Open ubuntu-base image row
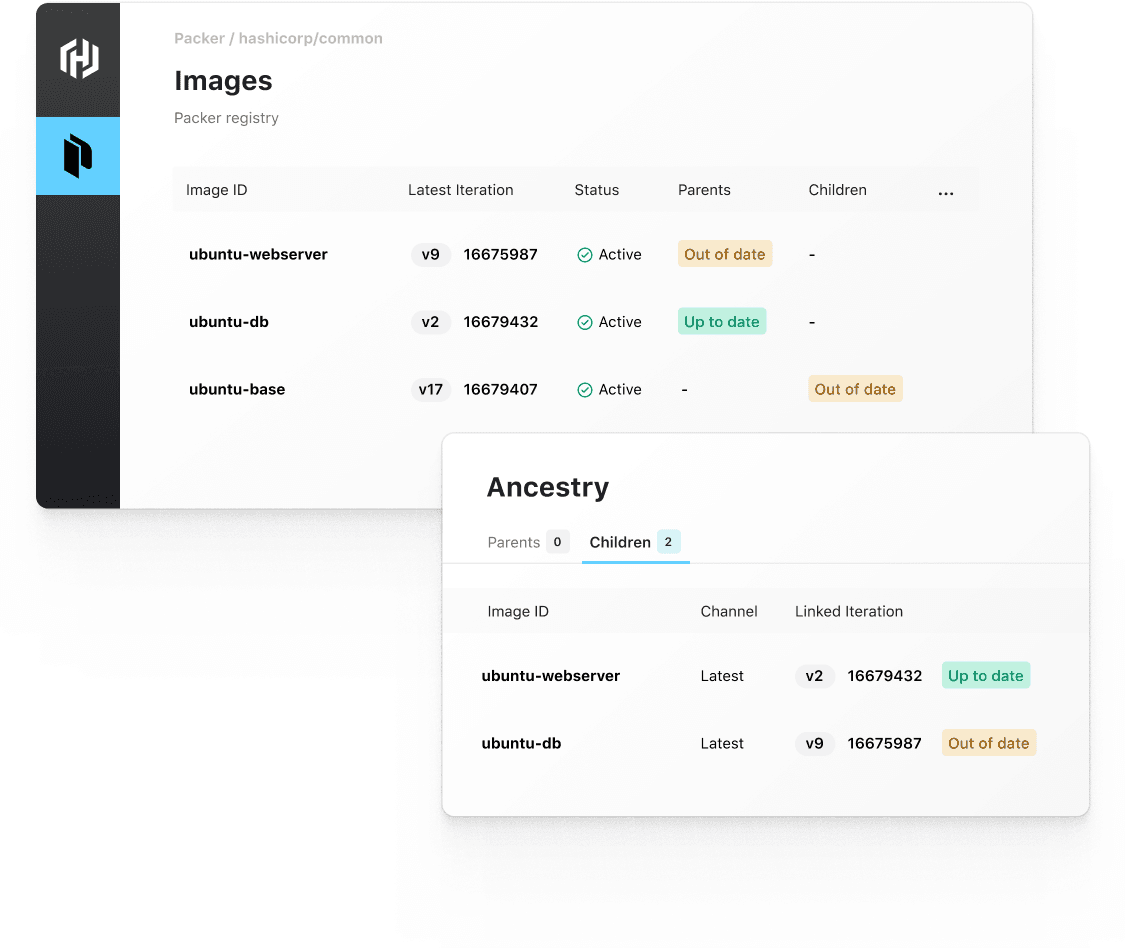 237,389
